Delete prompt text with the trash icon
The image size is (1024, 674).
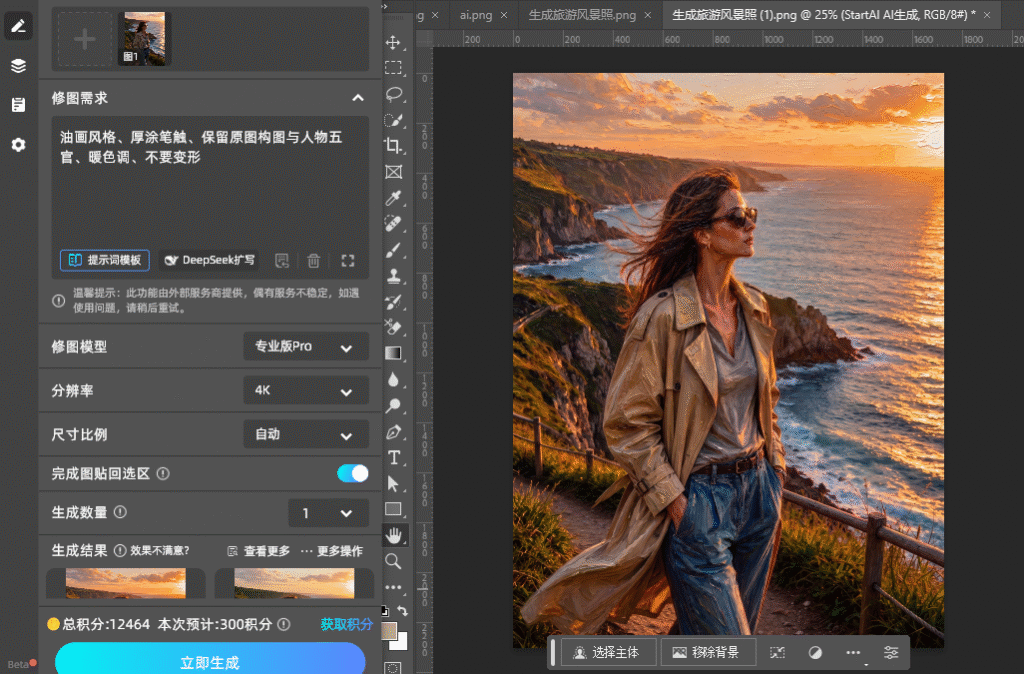[313, 261]
